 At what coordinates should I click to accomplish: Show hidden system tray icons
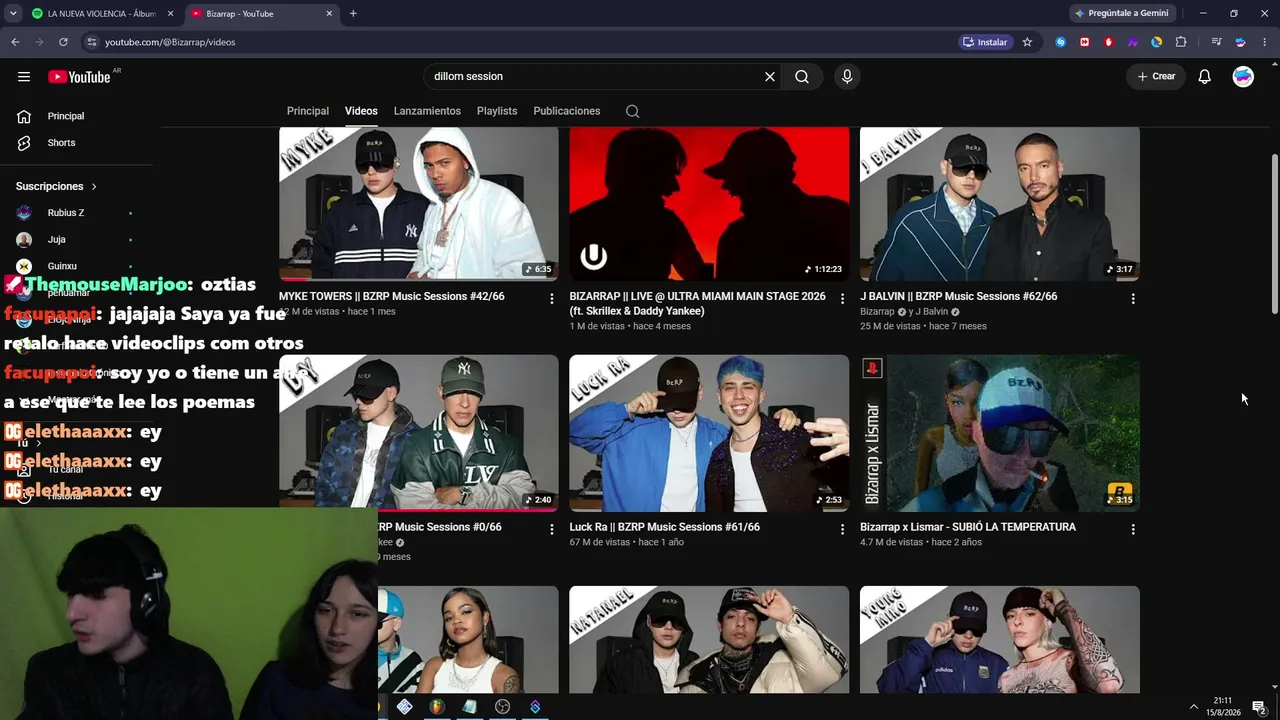[1193, 707]
